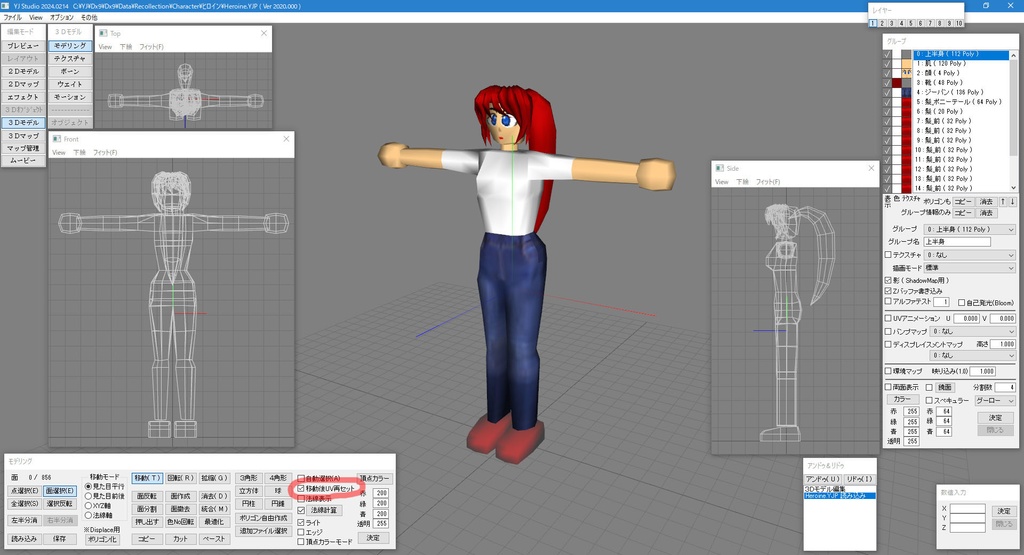
Task: Toggle the ライト checkbox
Action: (x=301, y=522)
